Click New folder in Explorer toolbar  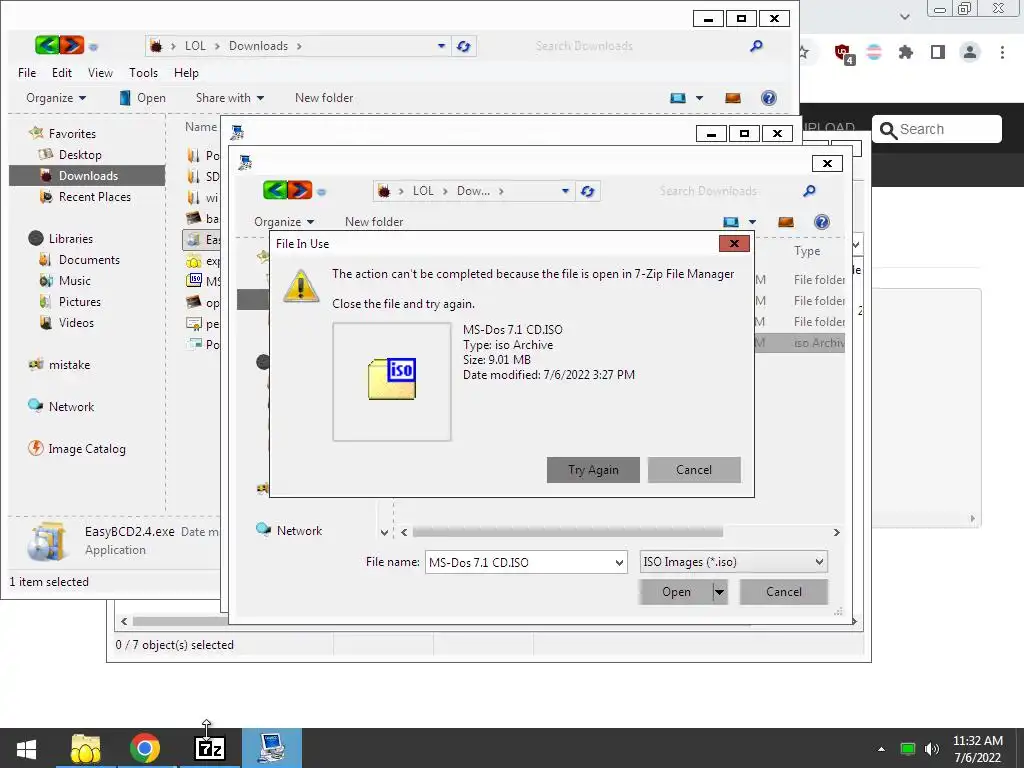(324, 98)
